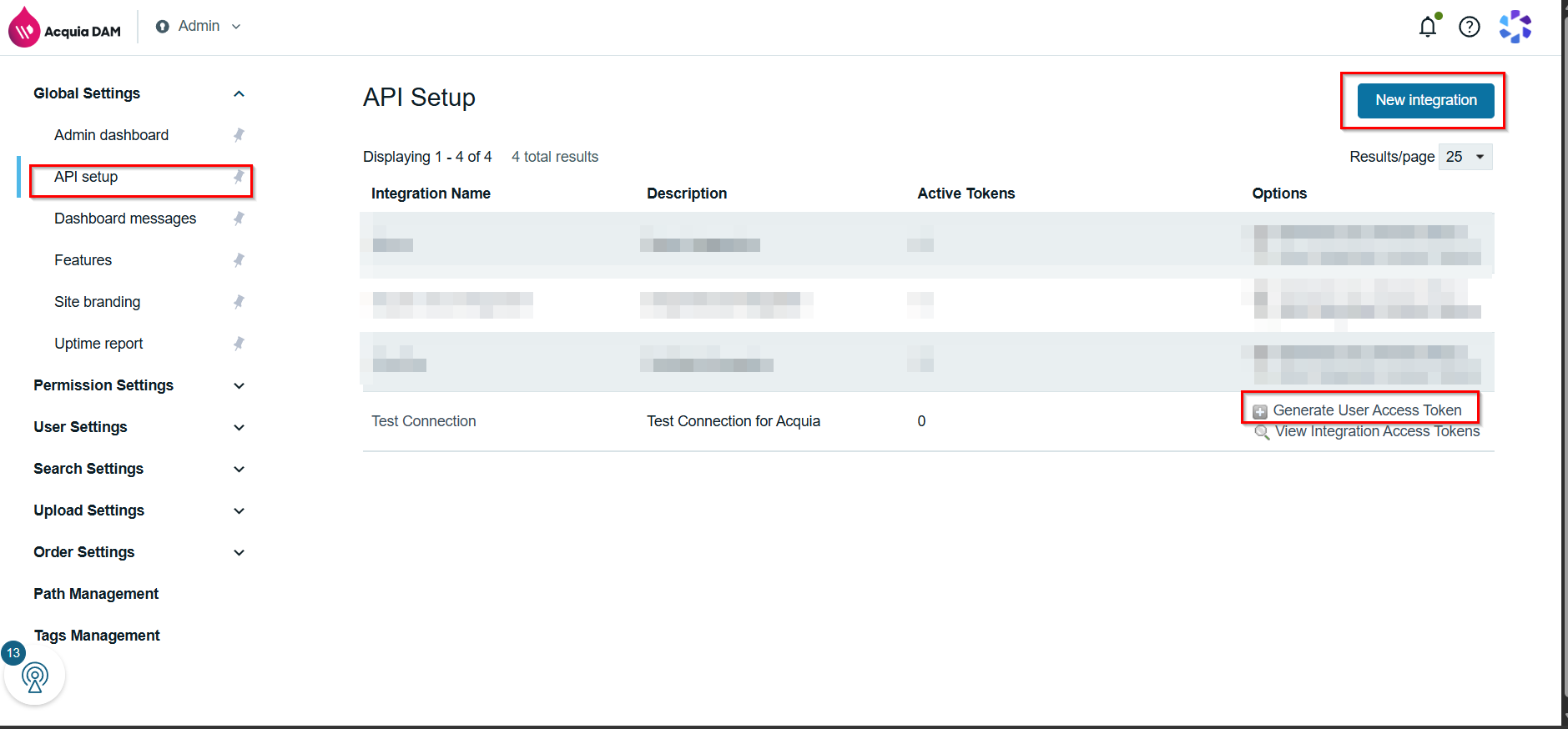
Task: Toggle the pin next to Uptime report
Action: point(239,344)
